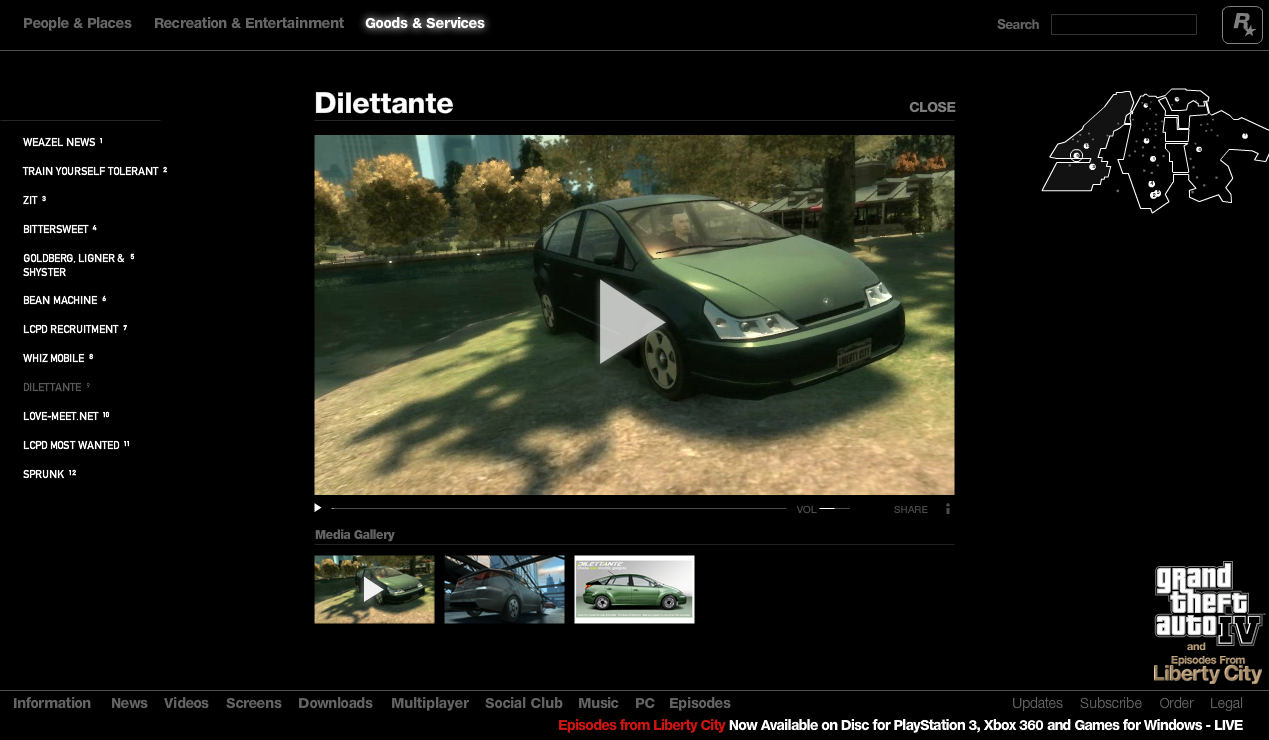This screenshot has height=740, width=1269.
Task: Open the People & Places menu
Action: coord(77,23)
